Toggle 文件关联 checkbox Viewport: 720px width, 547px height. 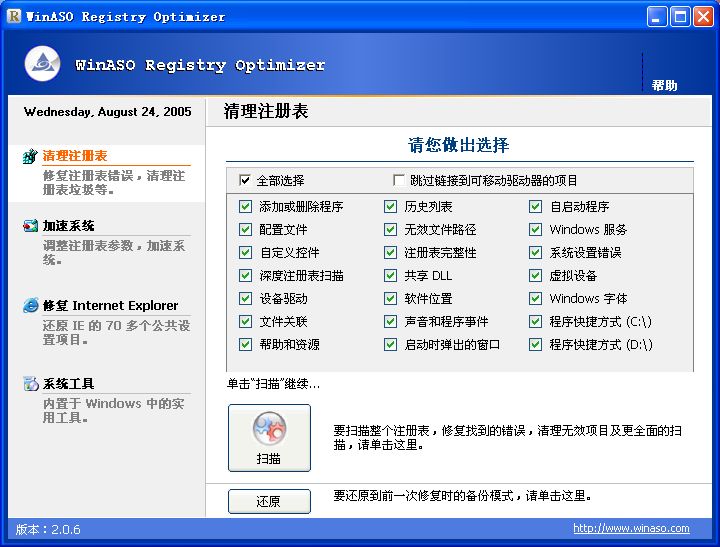(246, 321)
